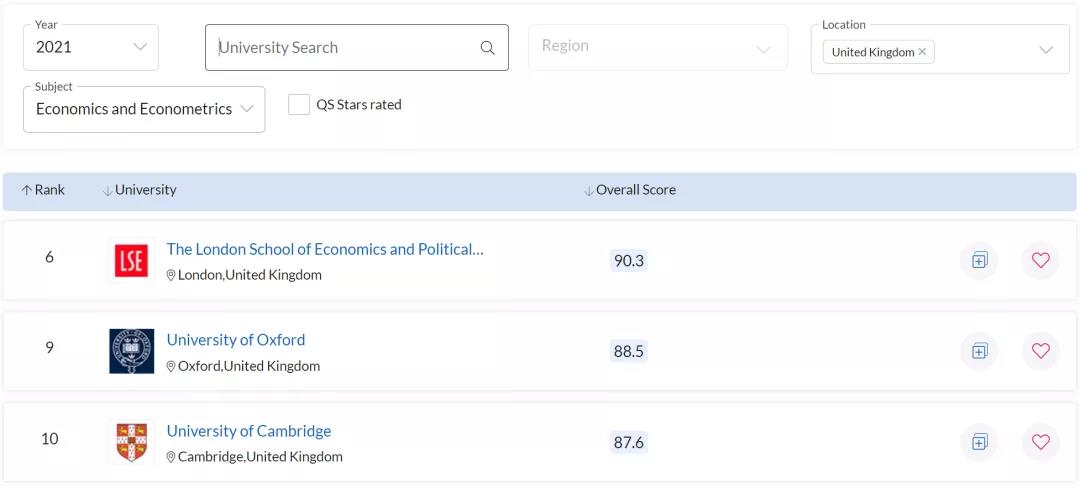Add LSE to the compare list

(979, 260)
